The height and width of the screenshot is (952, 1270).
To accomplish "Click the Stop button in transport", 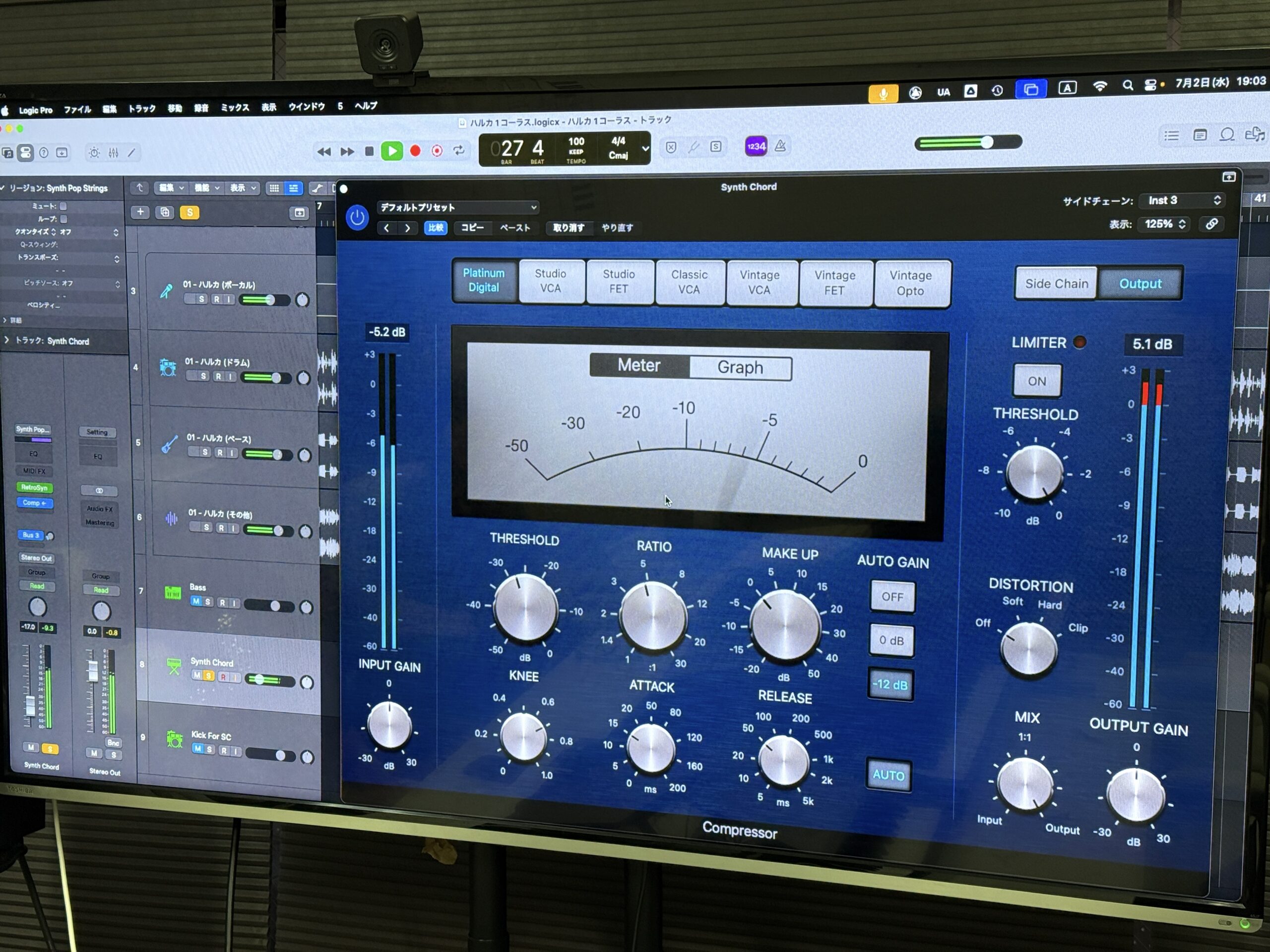I will [369, 152].
